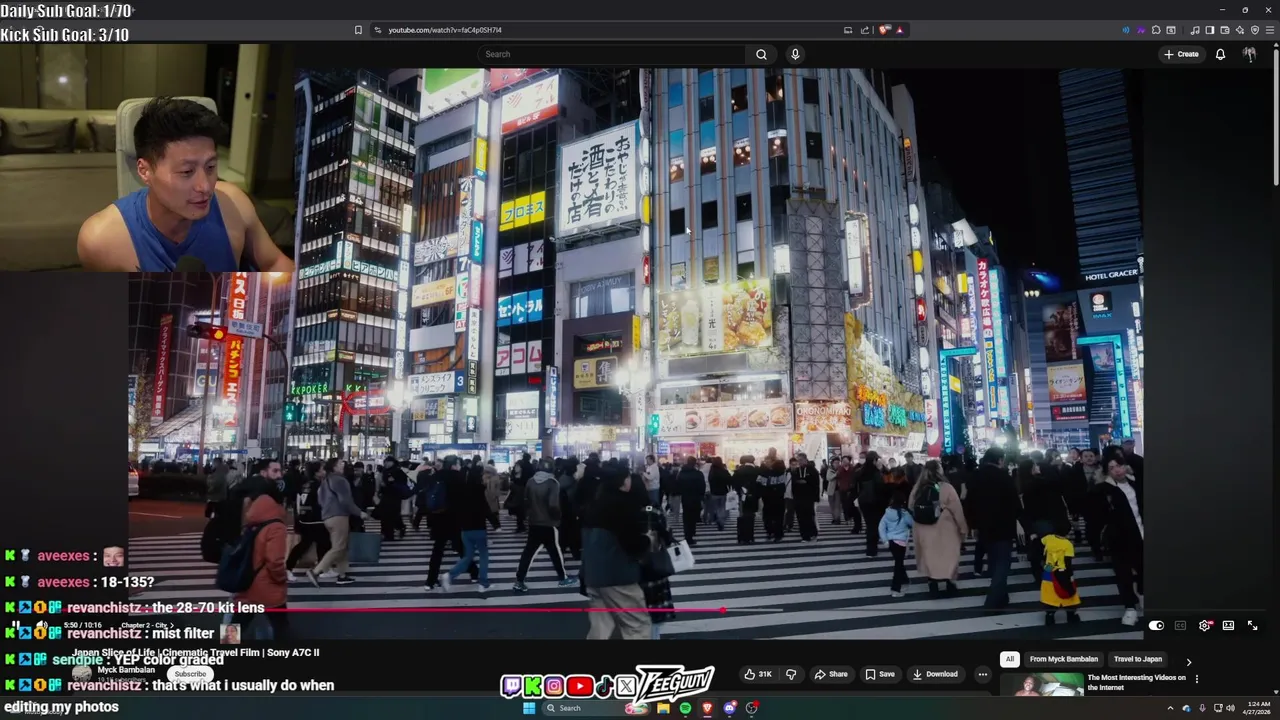Toggle the autoplay switch in player
1280x720 pixels.
click(1156, 626)
